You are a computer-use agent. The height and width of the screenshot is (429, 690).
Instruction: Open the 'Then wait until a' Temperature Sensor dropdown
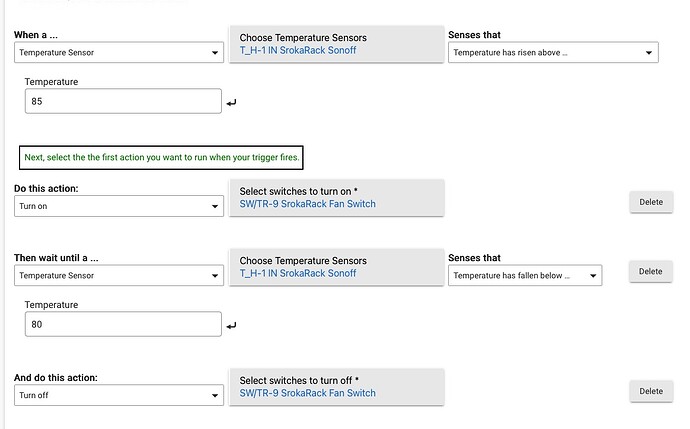pos(119,275)
